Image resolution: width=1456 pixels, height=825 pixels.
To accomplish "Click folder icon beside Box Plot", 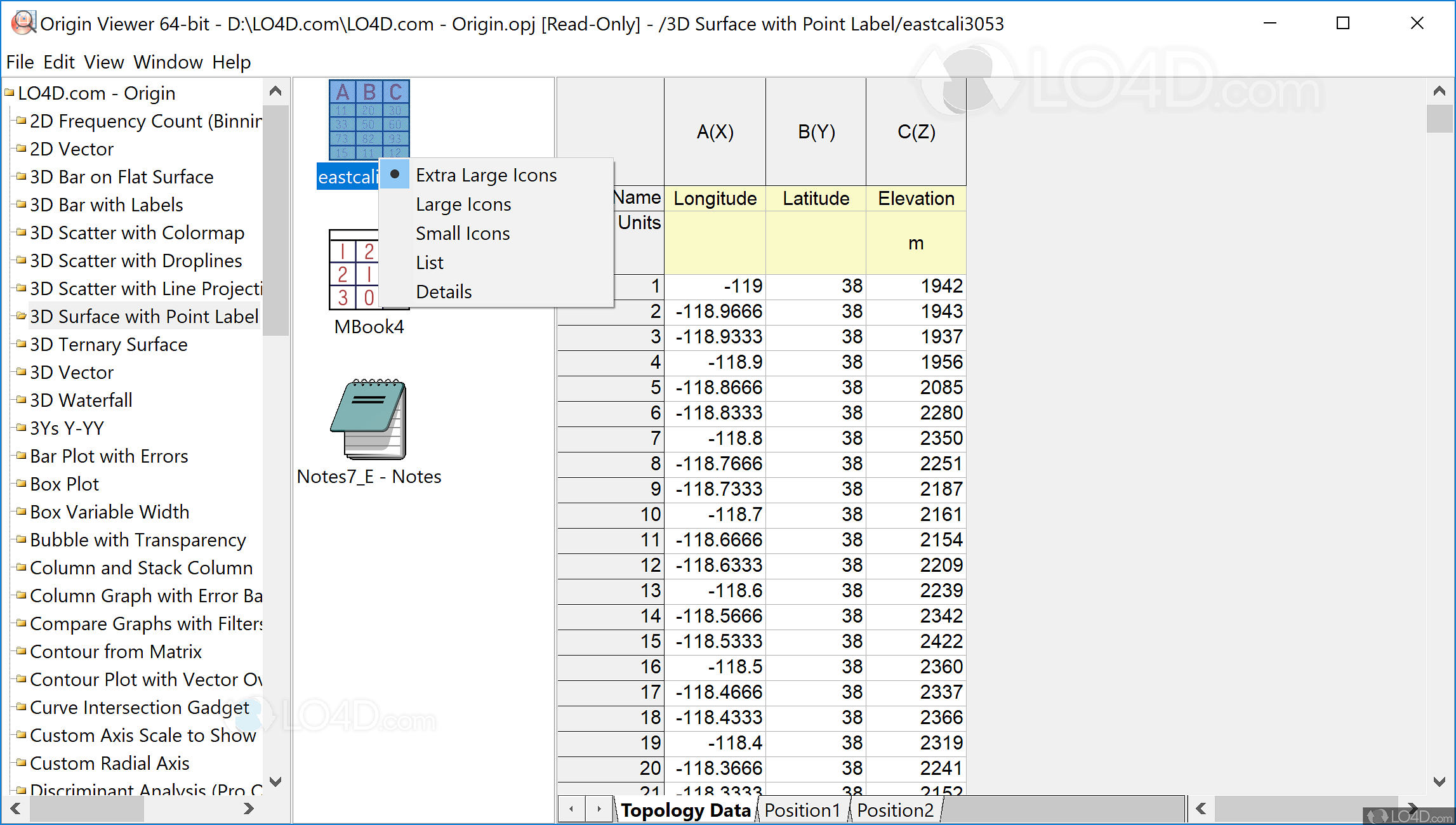I will 21,484.
